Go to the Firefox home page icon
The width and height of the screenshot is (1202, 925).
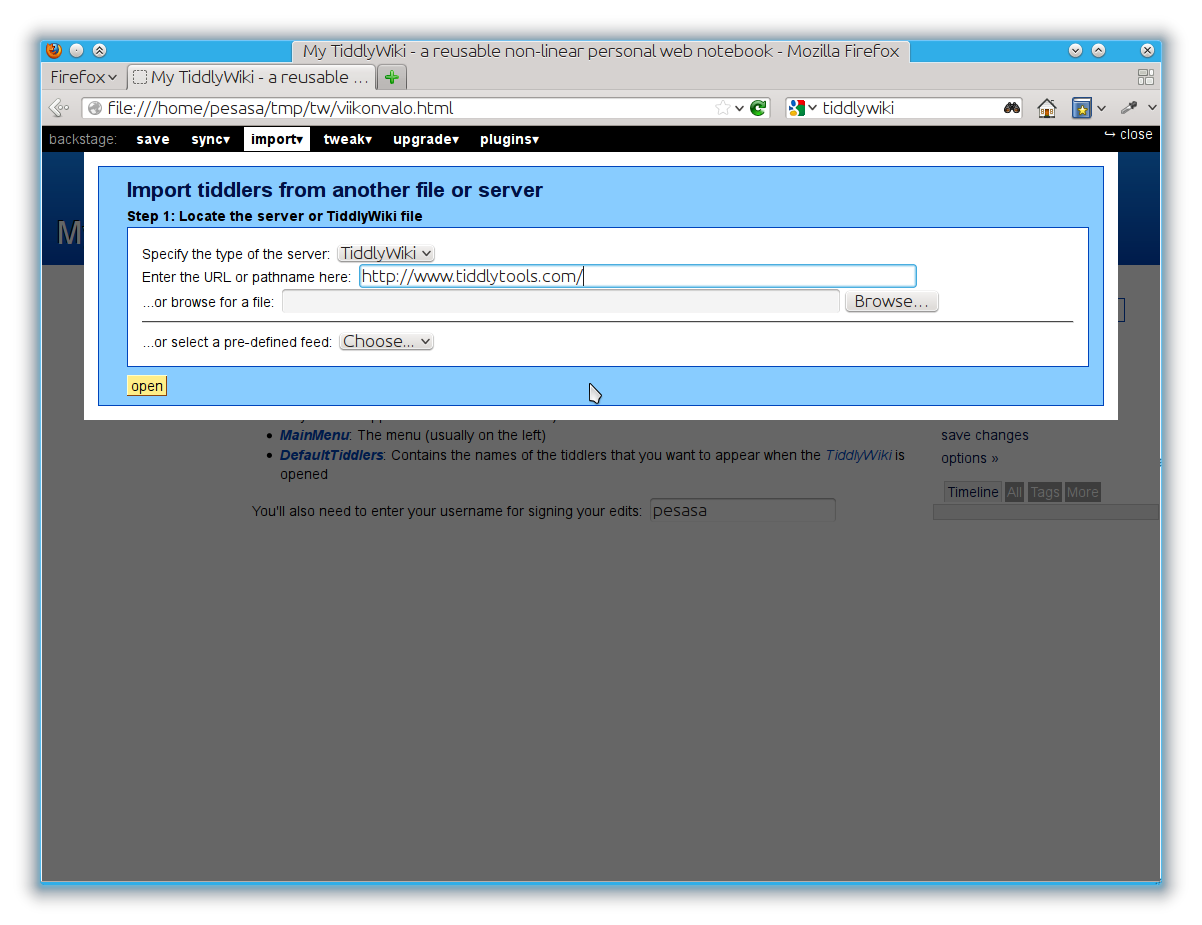1047,108
